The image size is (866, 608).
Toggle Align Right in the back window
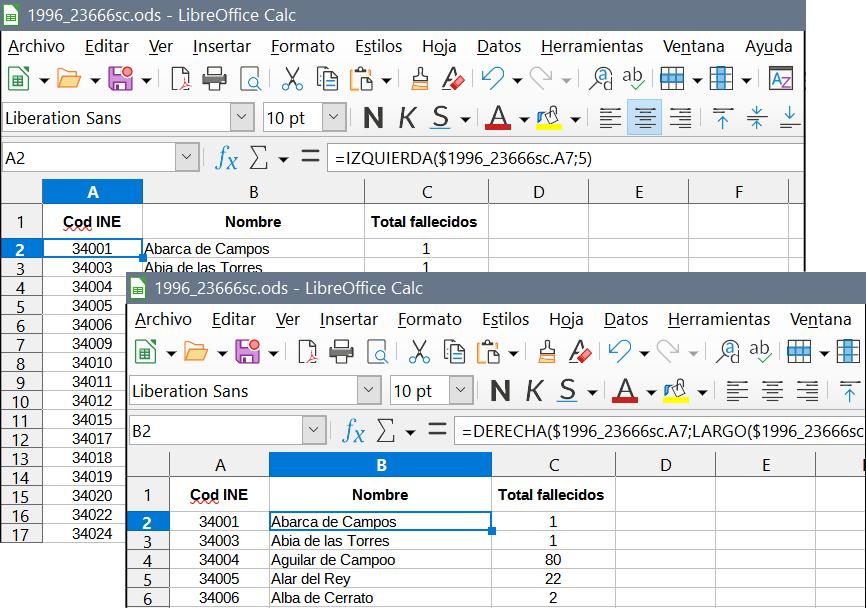point(680,118)
